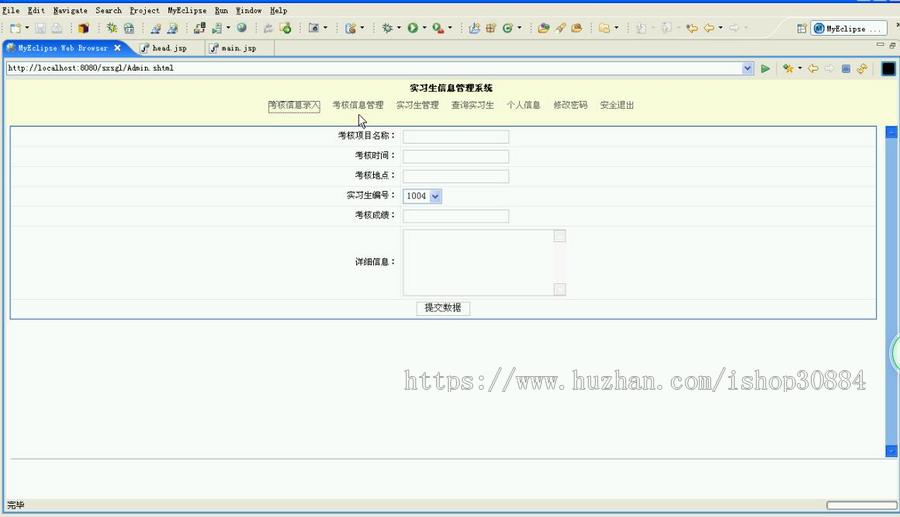The image size is (900, 517).
Task: Open the Run menu
Action: tap(221, 10)
